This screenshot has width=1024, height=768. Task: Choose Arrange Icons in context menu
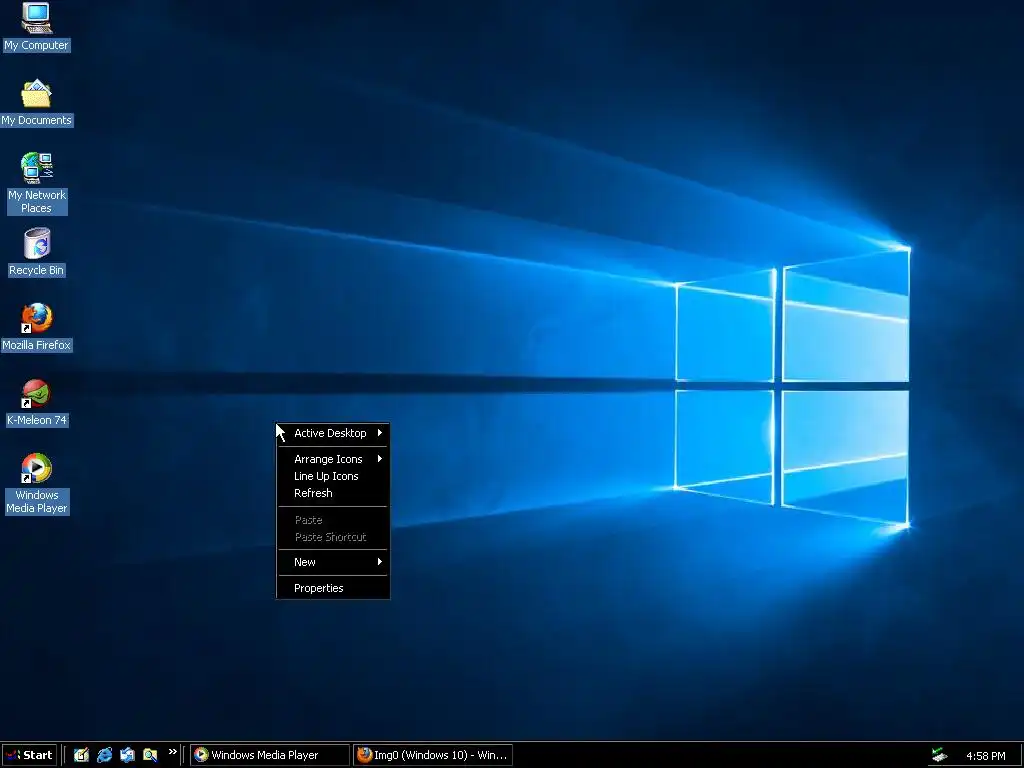pos(333,459)
